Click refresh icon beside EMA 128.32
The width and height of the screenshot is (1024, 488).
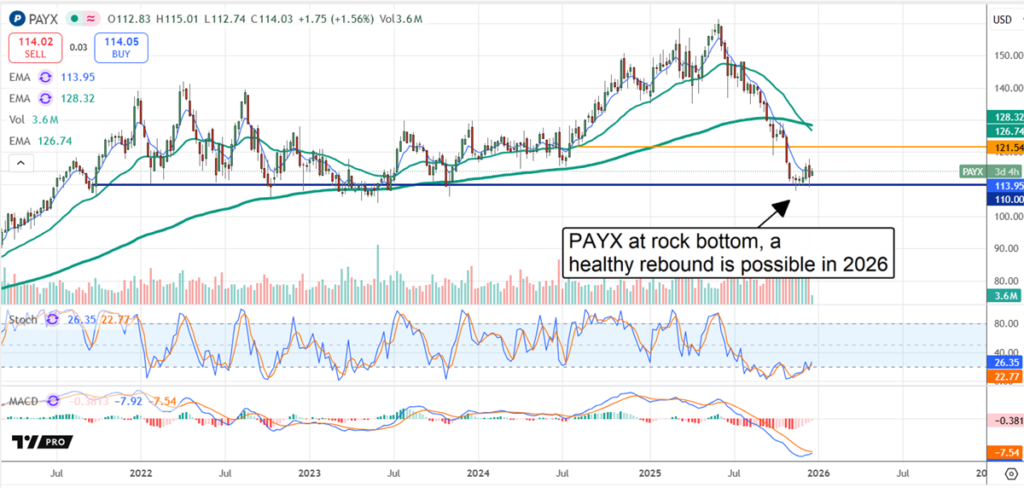pos(45,99)
